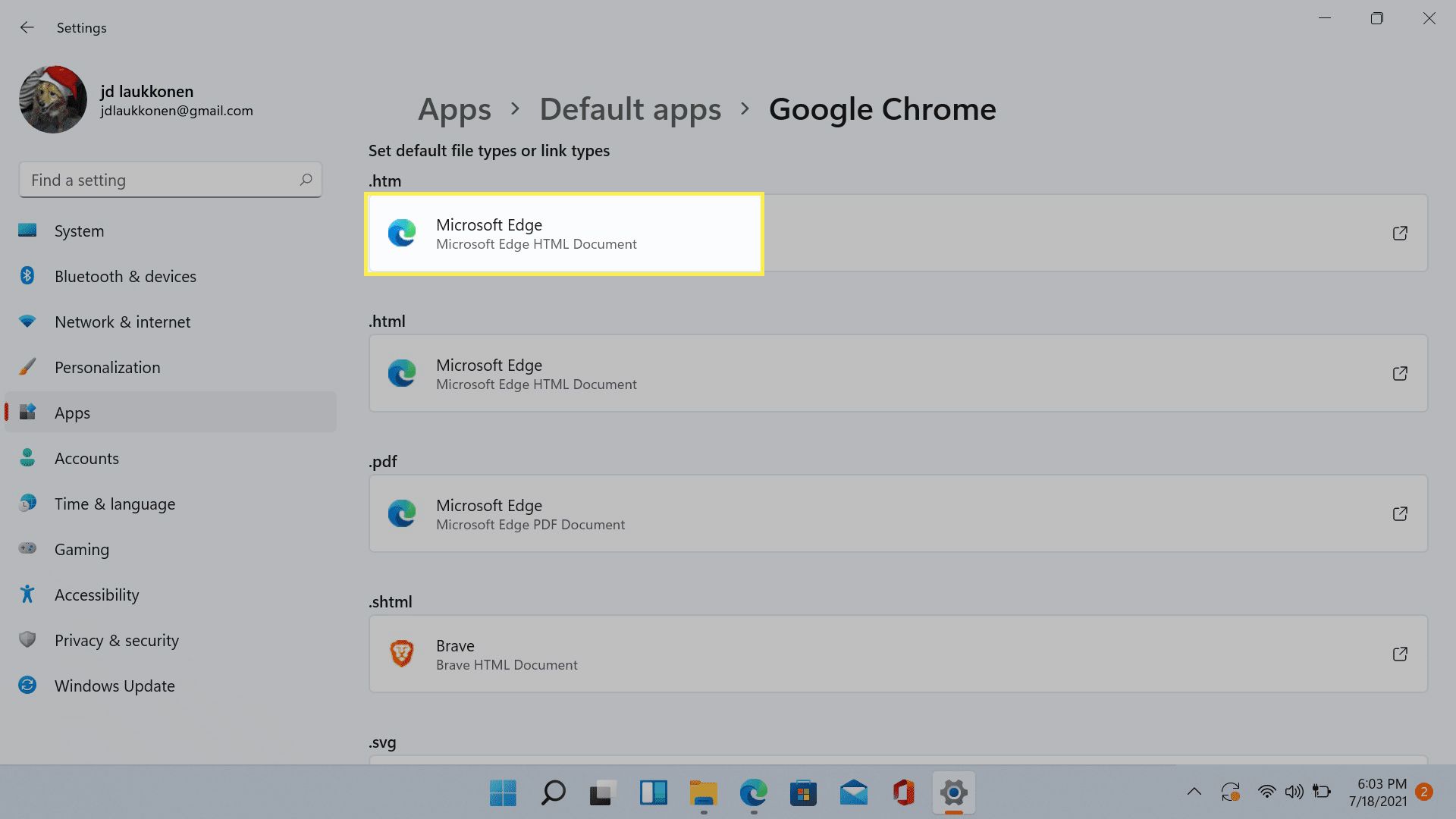1456x819 pixels.
Task: Change the .pdf Microsoft Edge PDF Document entry
Action: [x=898, y=514]
